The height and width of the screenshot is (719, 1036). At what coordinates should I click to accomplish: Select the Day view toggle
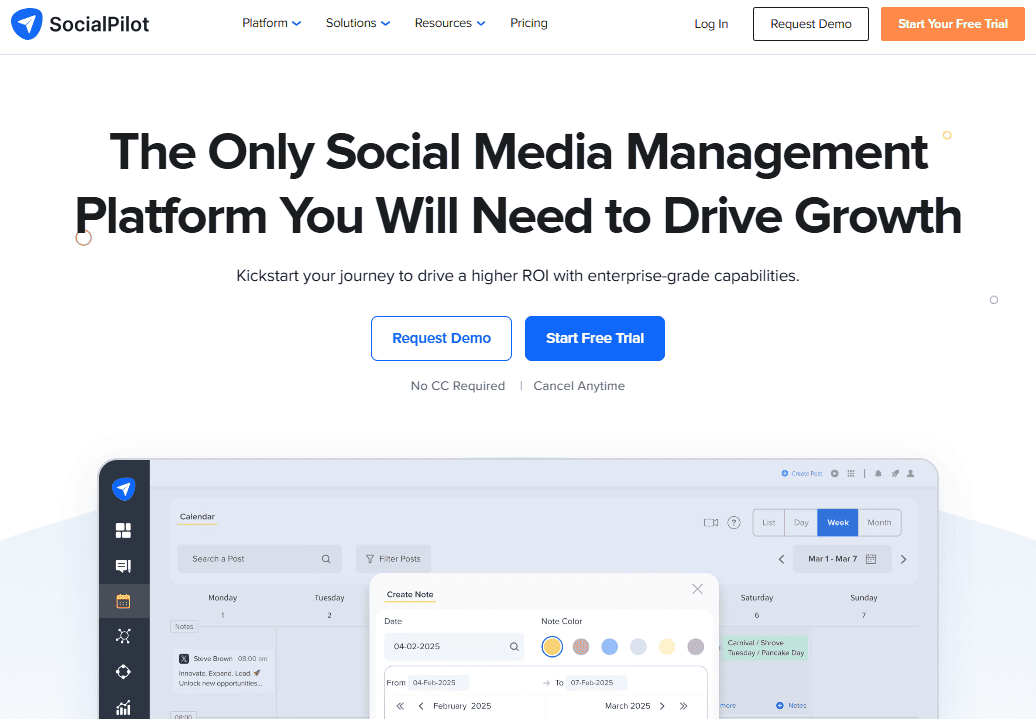pos(801,522)
